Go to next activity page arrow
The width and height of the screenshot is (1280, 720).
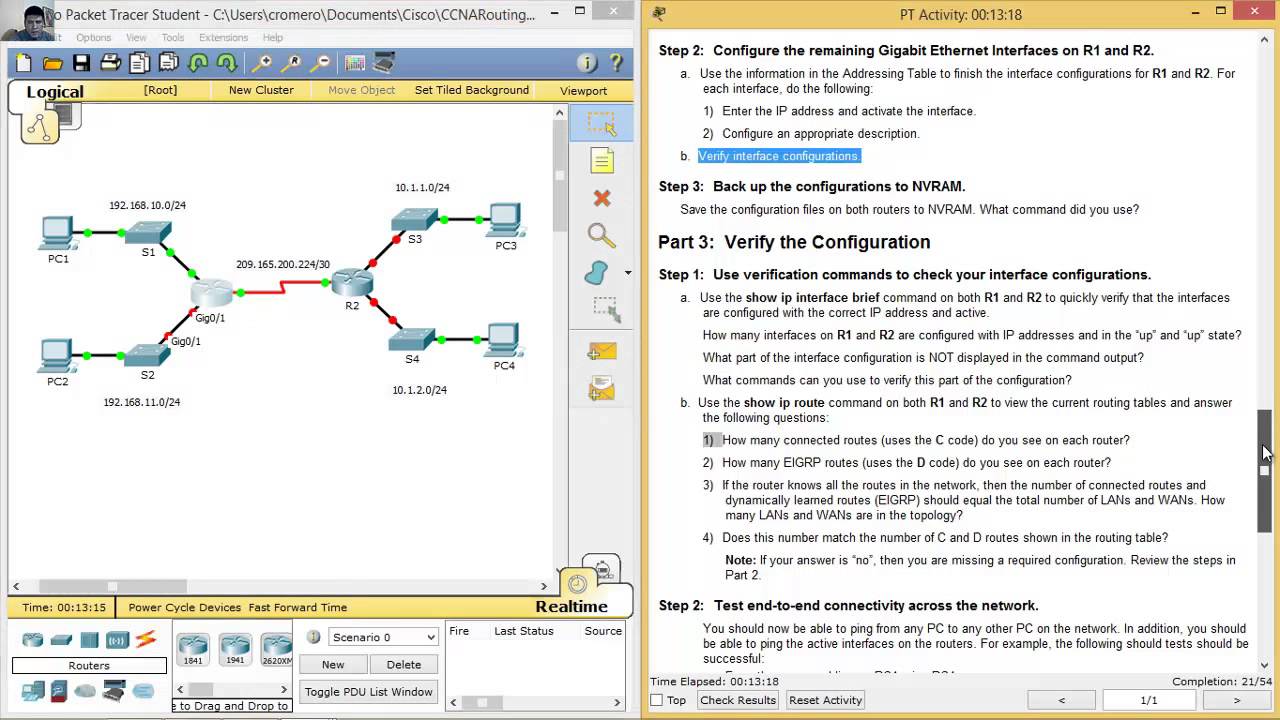click(1236, 700)
